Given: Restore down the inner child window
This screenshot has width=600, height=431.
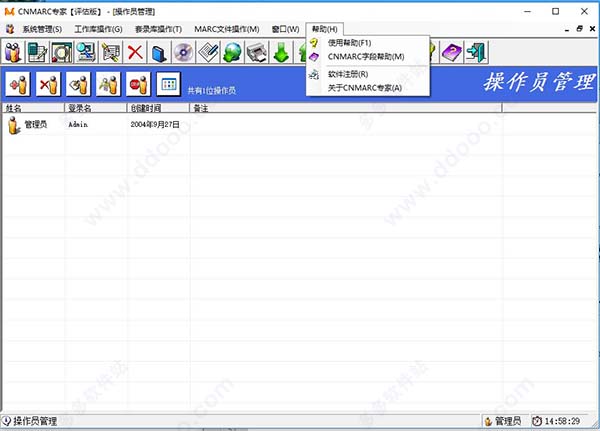Looking at the screenshot, I should pos(579,29).
